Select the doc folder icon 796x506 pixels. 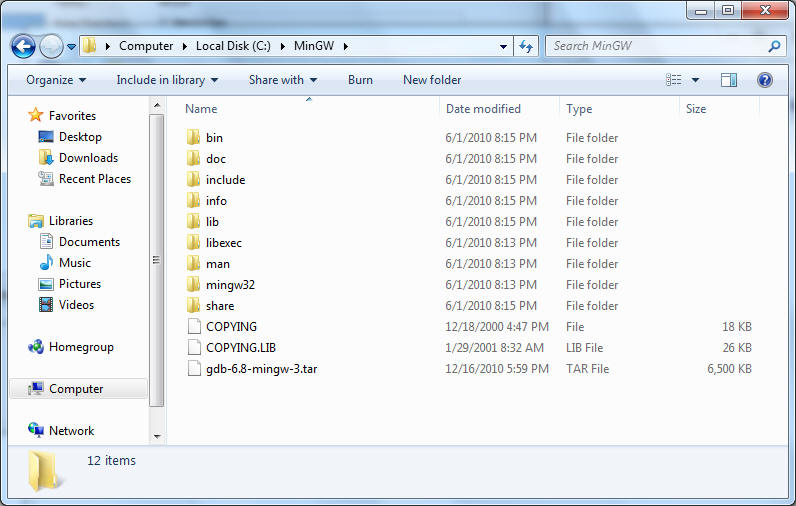(x=193, y=158)
